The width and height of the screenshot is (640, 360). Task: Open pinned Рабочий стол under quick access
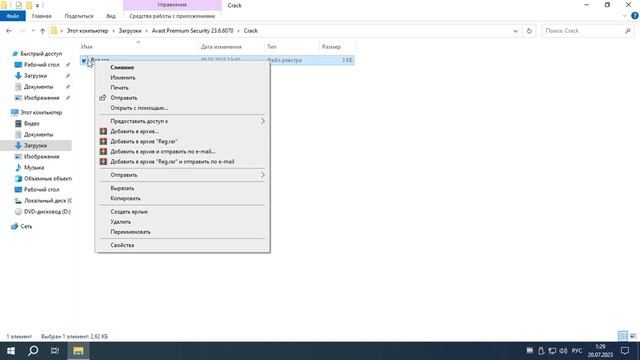(x=41, y=65)
